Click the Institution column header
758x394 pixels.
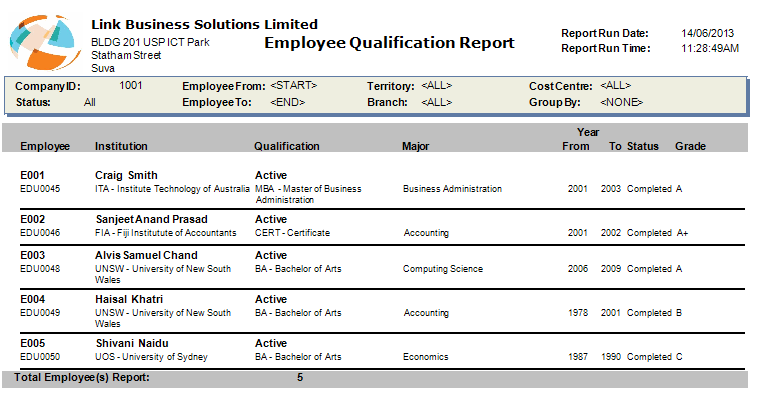[x=121, y=146]
